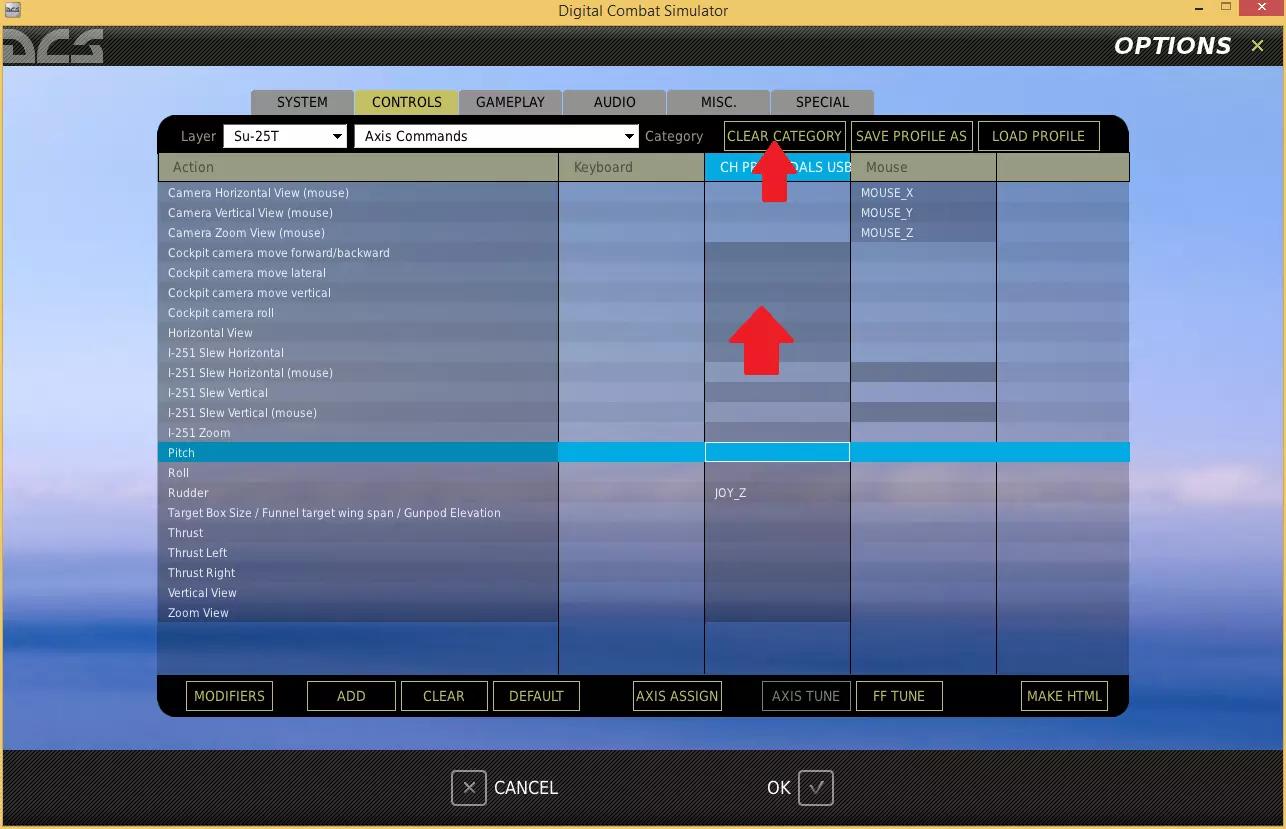This screenshot has height=829, width=1286.
Task: Open the Su-25T layer dropdown
Action: click(x=284, y=136)
